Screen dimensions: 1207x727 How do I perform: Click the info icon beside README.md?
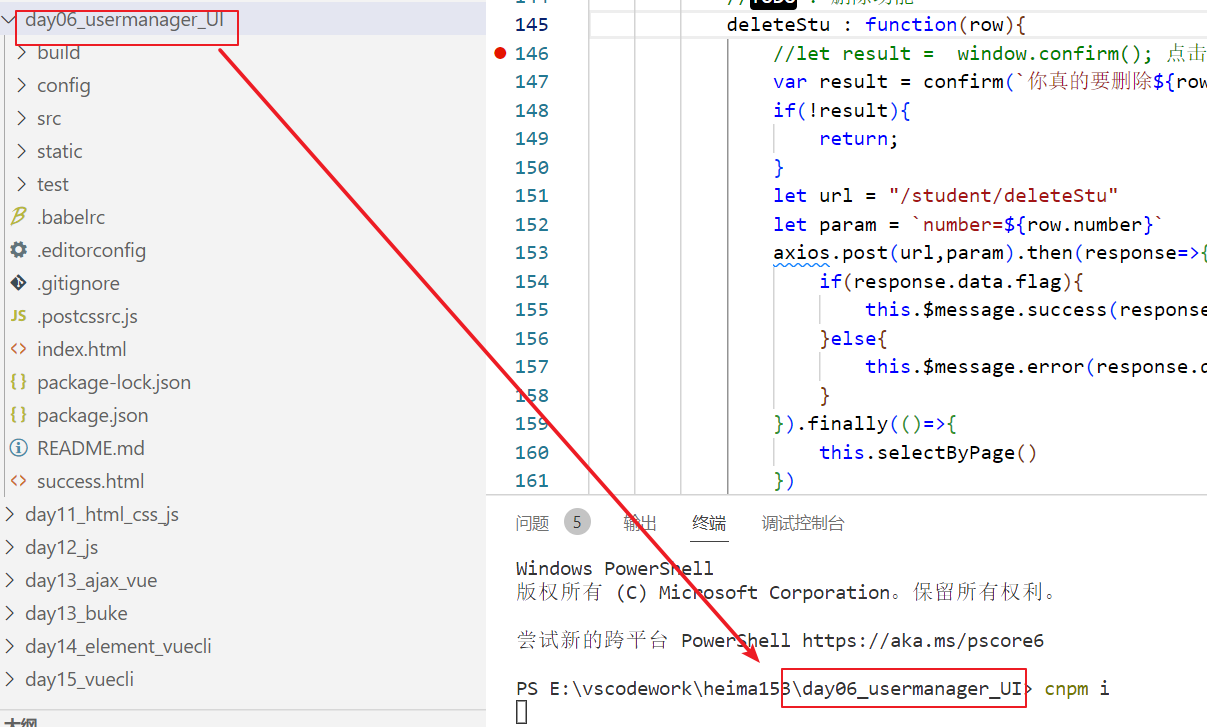pyautogui.click(x=18, y=448)
